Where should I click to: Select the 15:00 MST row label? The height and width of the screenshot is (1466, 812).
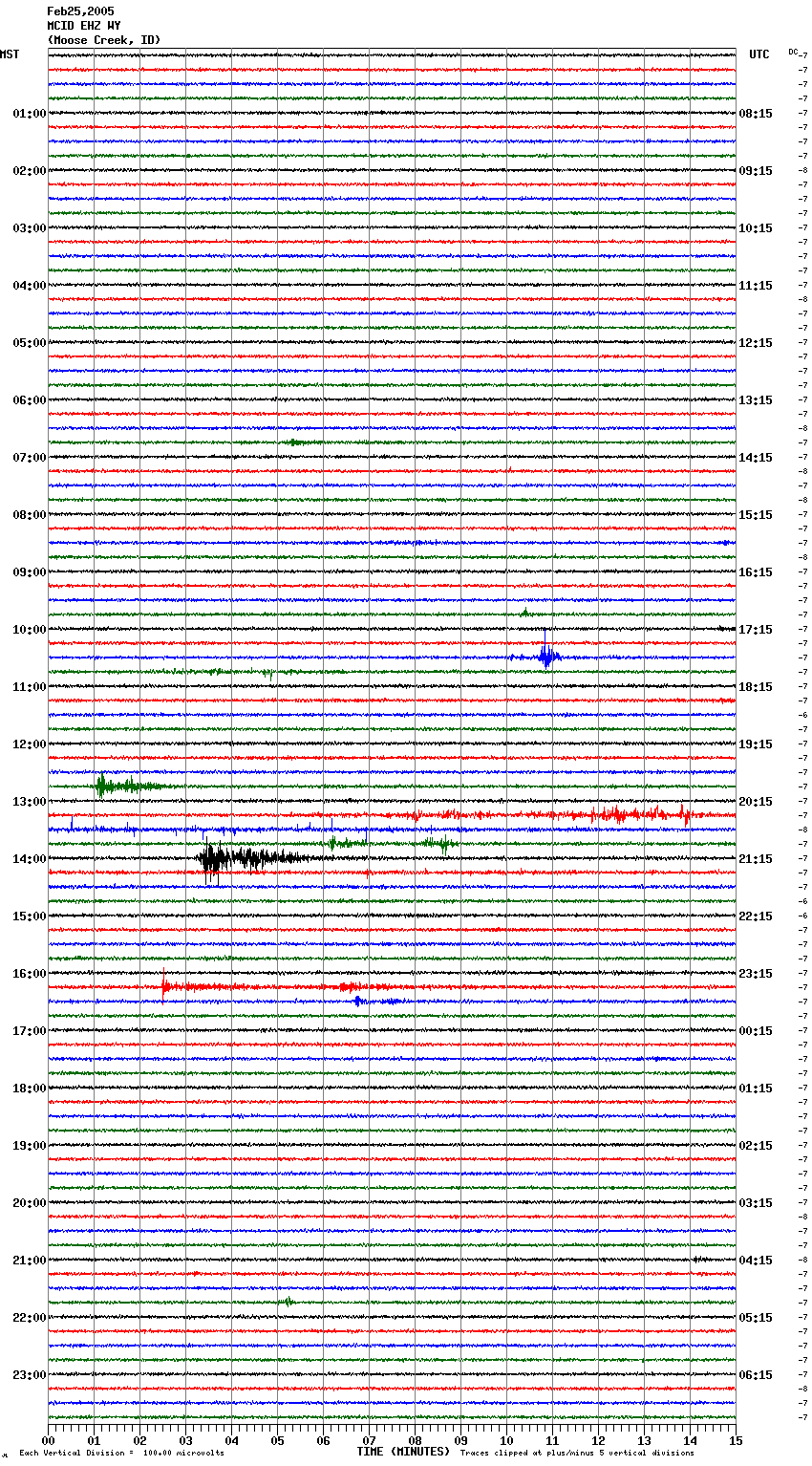(30, 916)
